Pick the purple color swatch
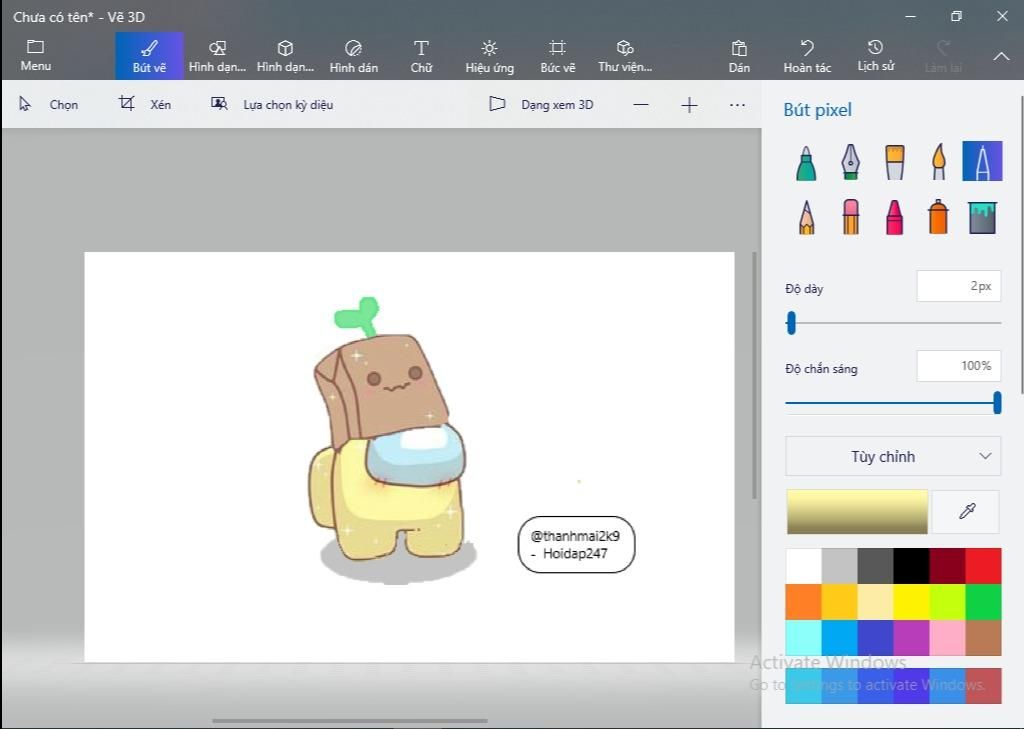 point(911,638)
